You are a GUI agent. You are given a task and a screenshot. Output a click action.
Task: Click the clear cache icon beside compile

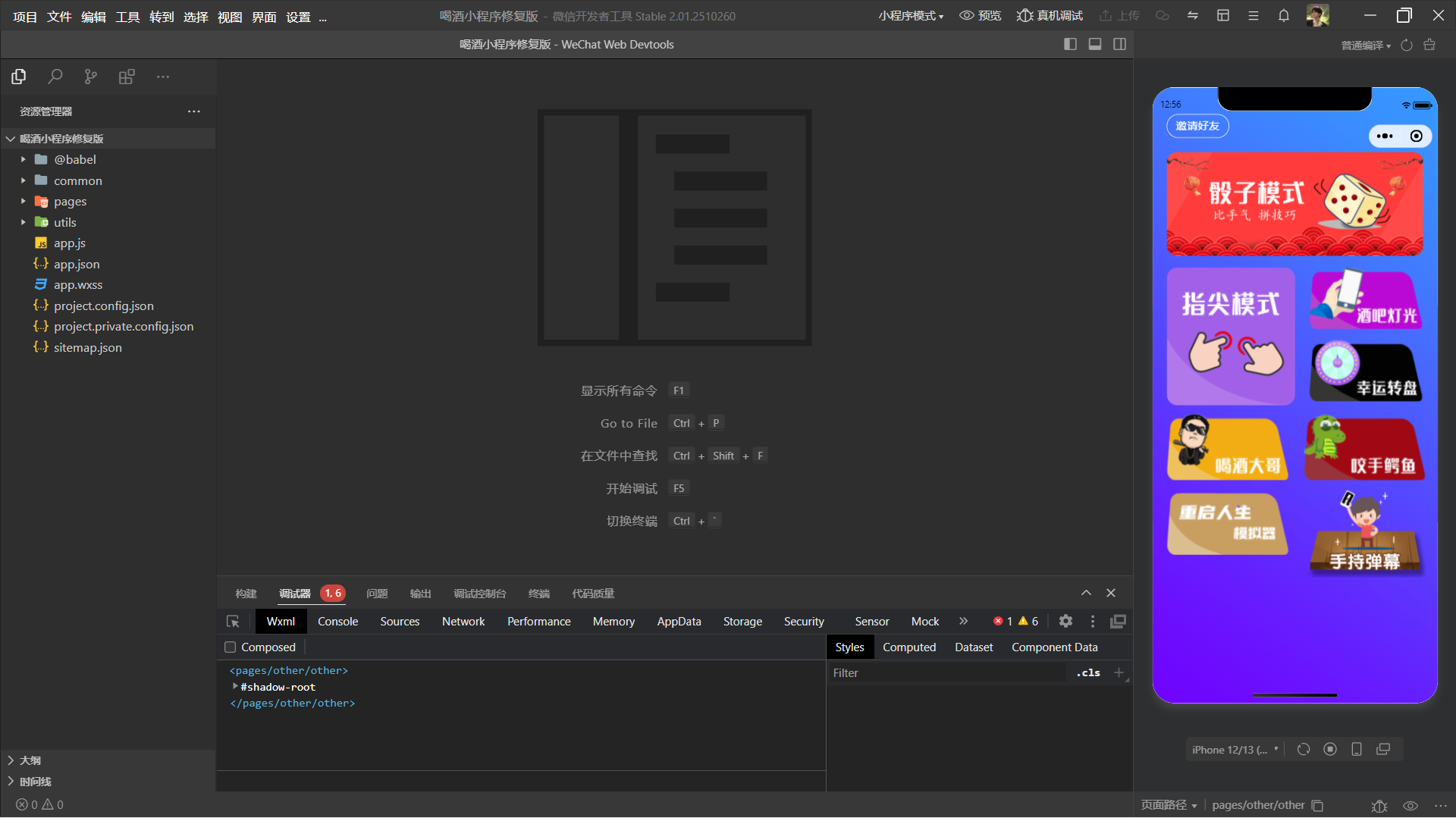coord(1429,45)
